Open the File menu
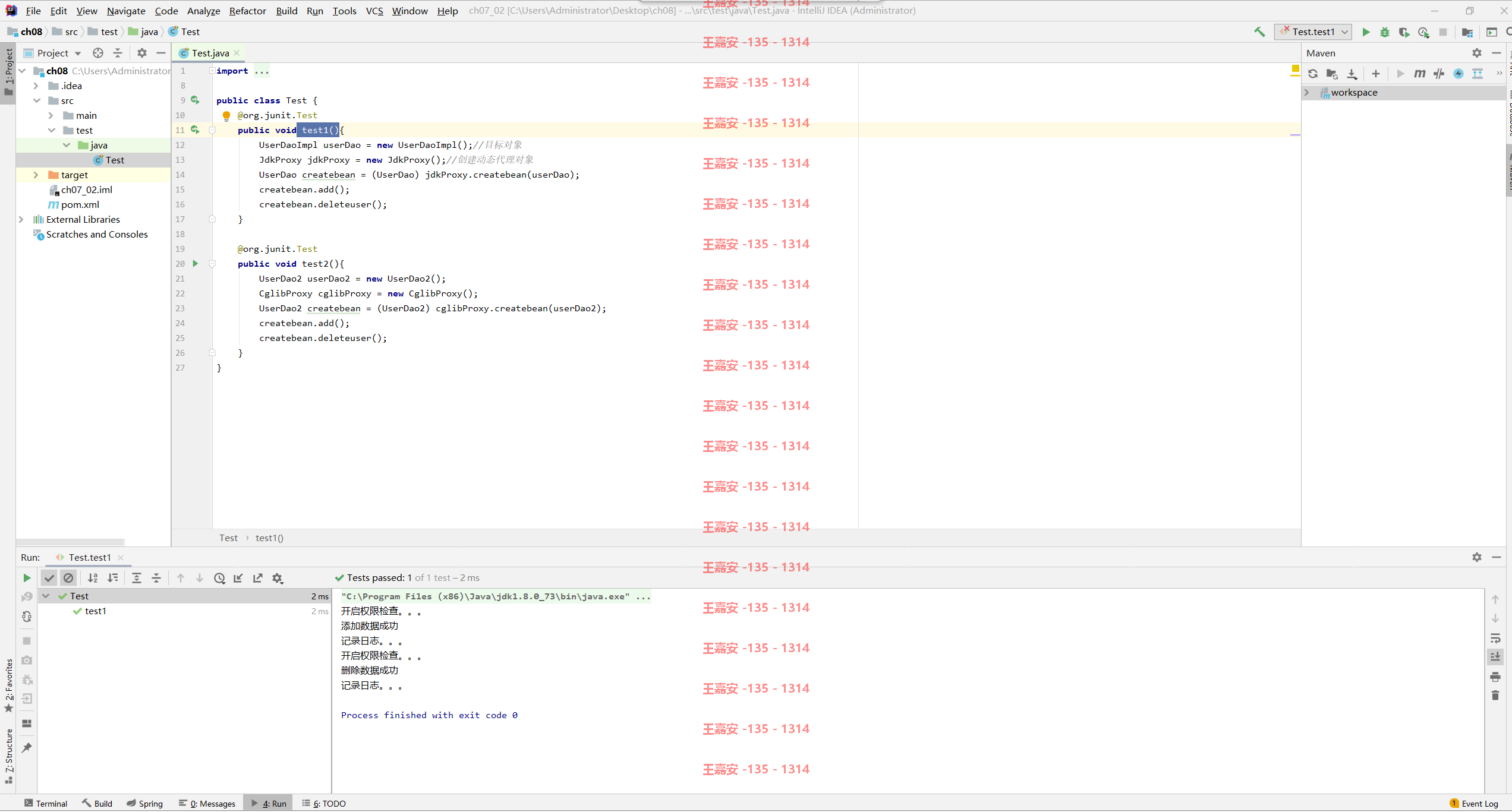The image size is (1512, 812). [x=33, y=11]
